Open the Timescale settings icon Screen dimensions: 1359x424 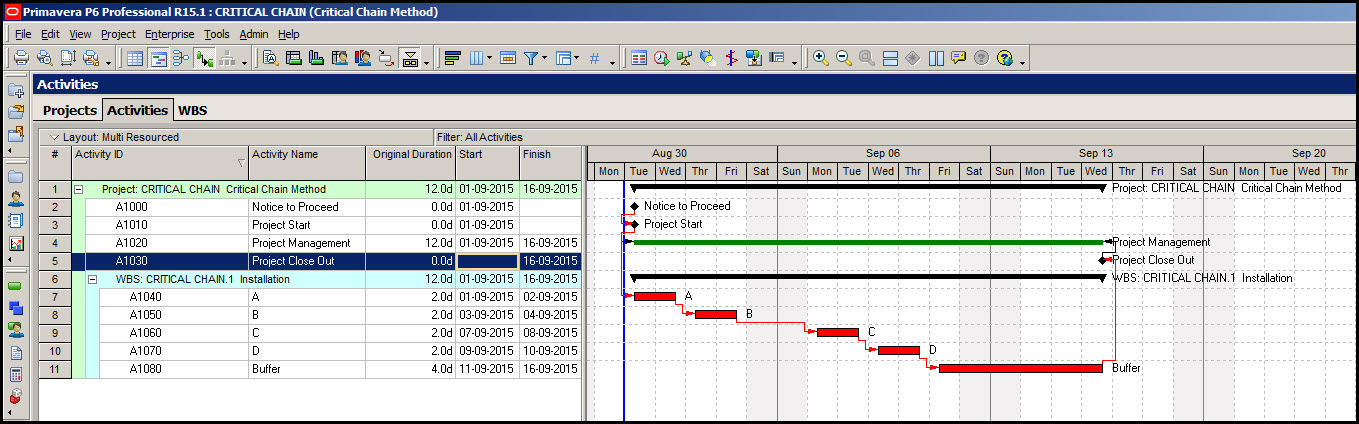tap(507, 58)
